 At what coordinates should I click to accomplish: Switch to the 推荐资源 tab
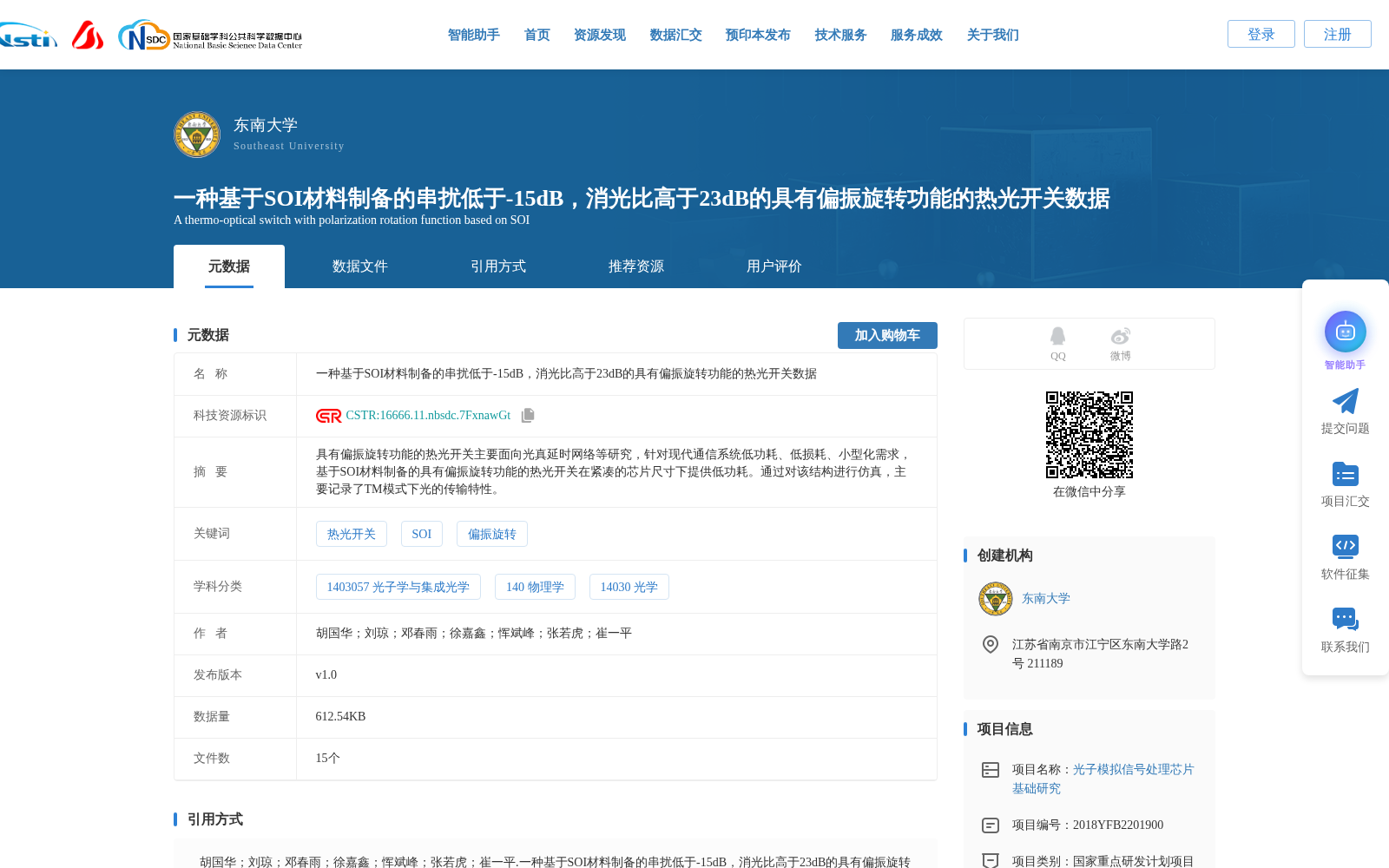coord(636,266)
